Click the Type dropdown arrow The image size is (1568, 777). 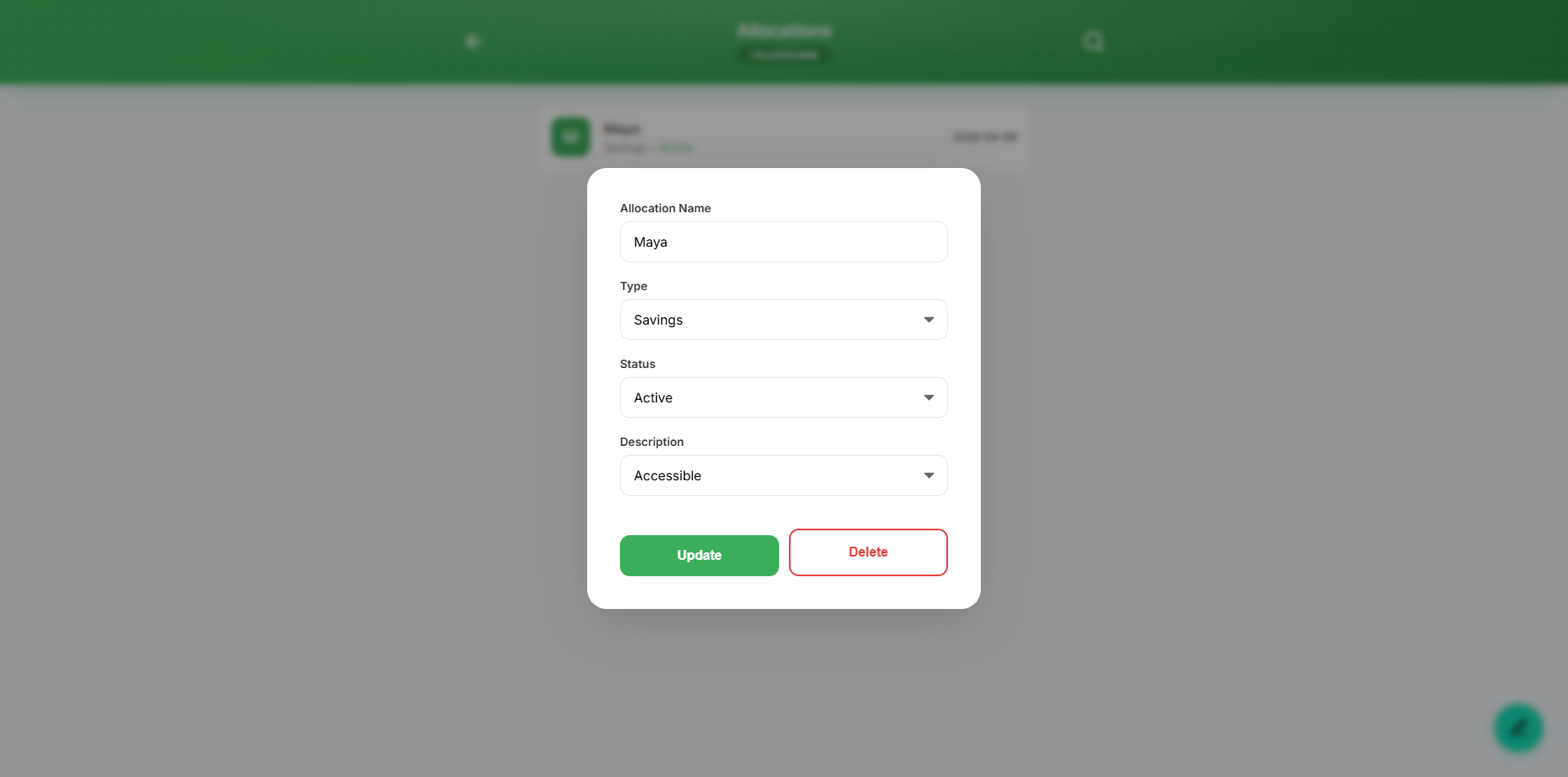tap(929, 320)
